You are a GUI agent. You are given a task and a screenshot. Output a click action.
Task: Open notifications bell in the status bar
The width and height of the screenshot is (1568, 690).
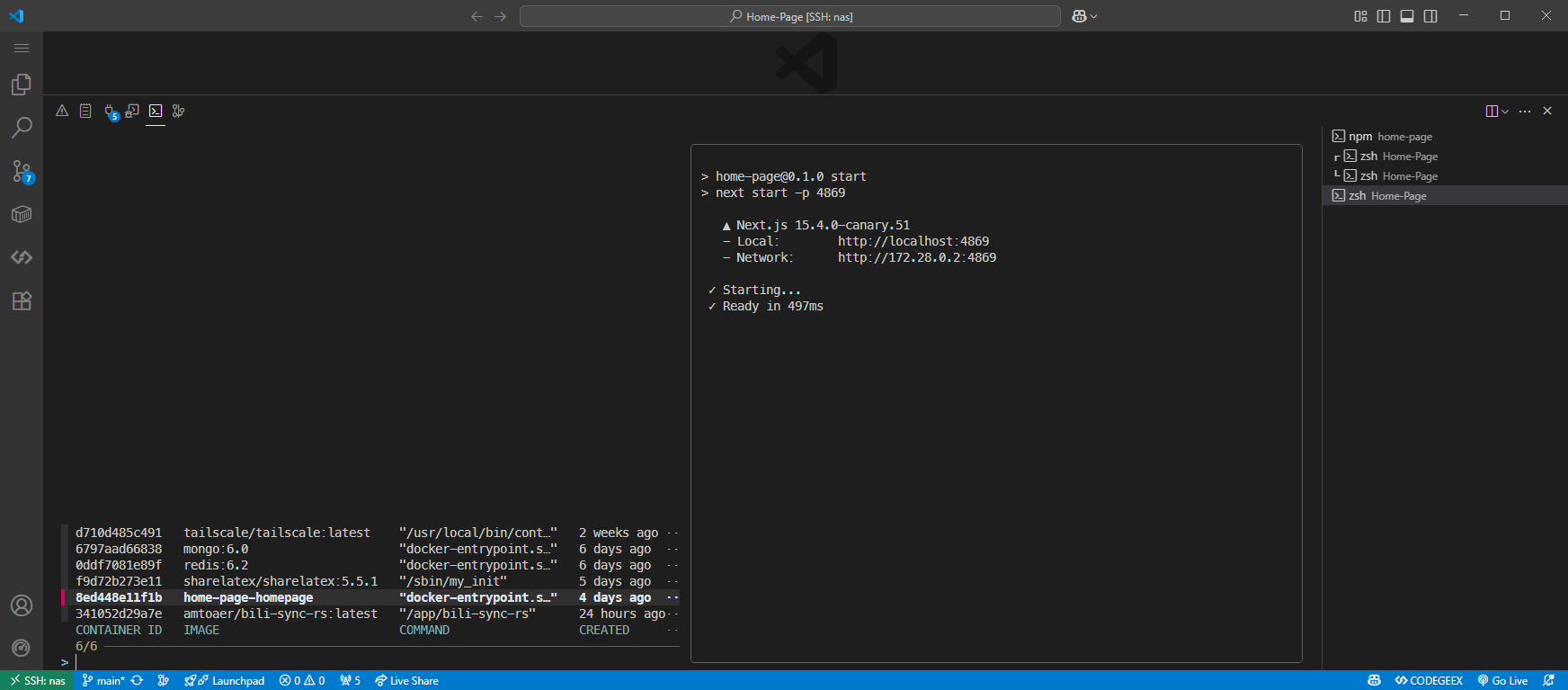click(1548, 680)
